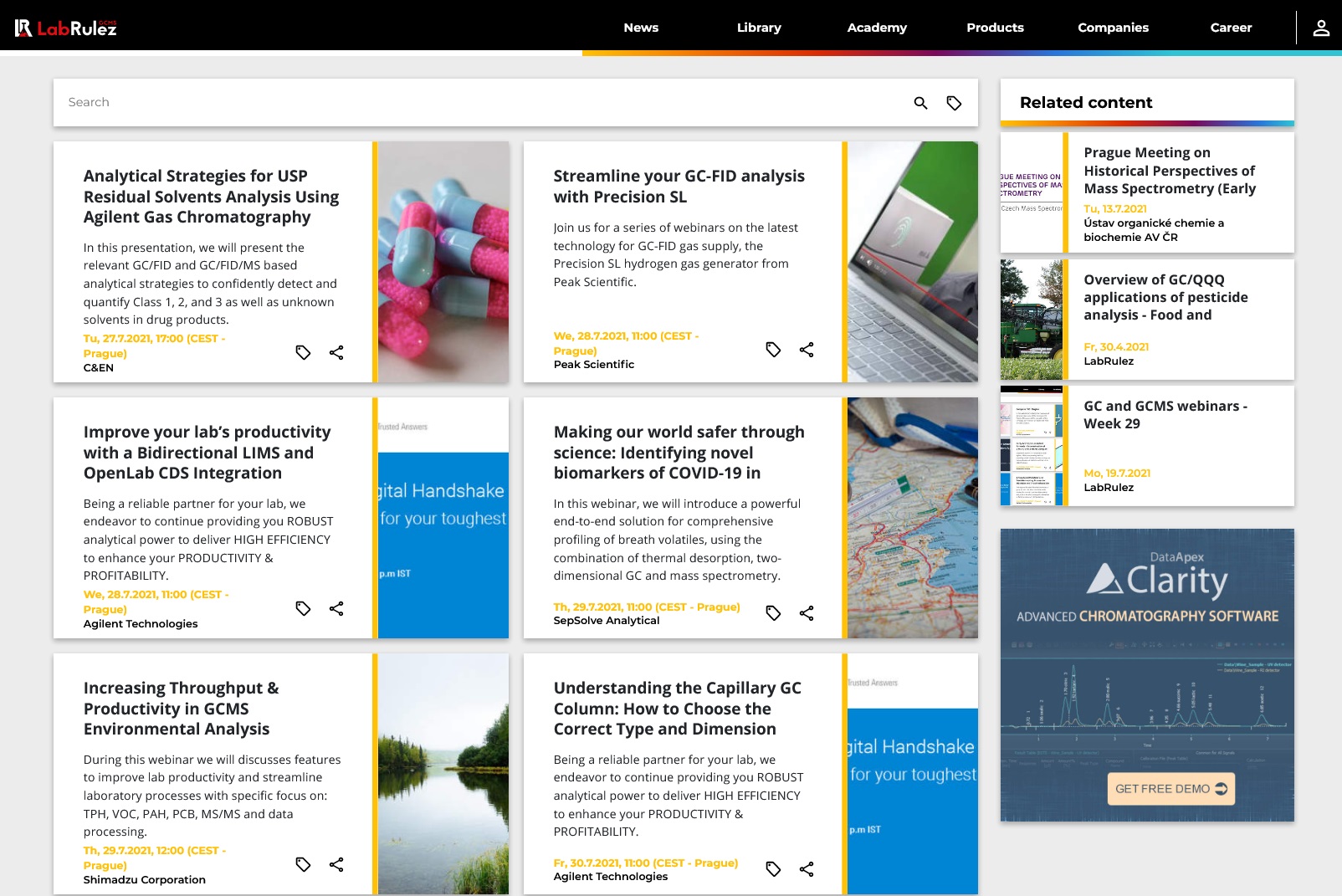Click the lake forest image
The height and width of the screenshot is (896, 1342).
[x=443, y=774]
